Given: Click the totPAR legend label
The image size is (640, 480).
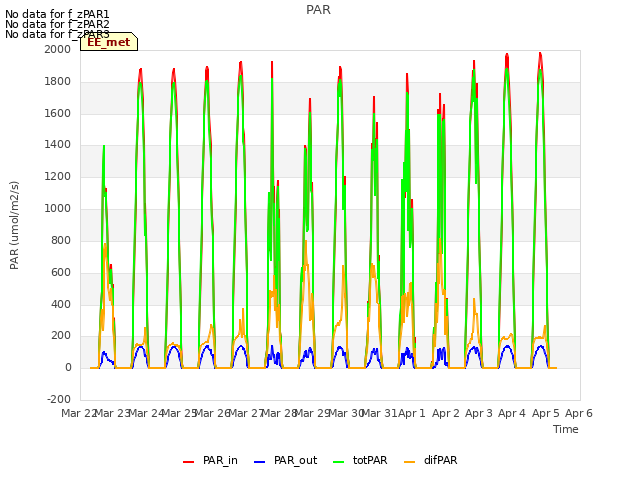Looking at the screenshot, I should [370, 460].
